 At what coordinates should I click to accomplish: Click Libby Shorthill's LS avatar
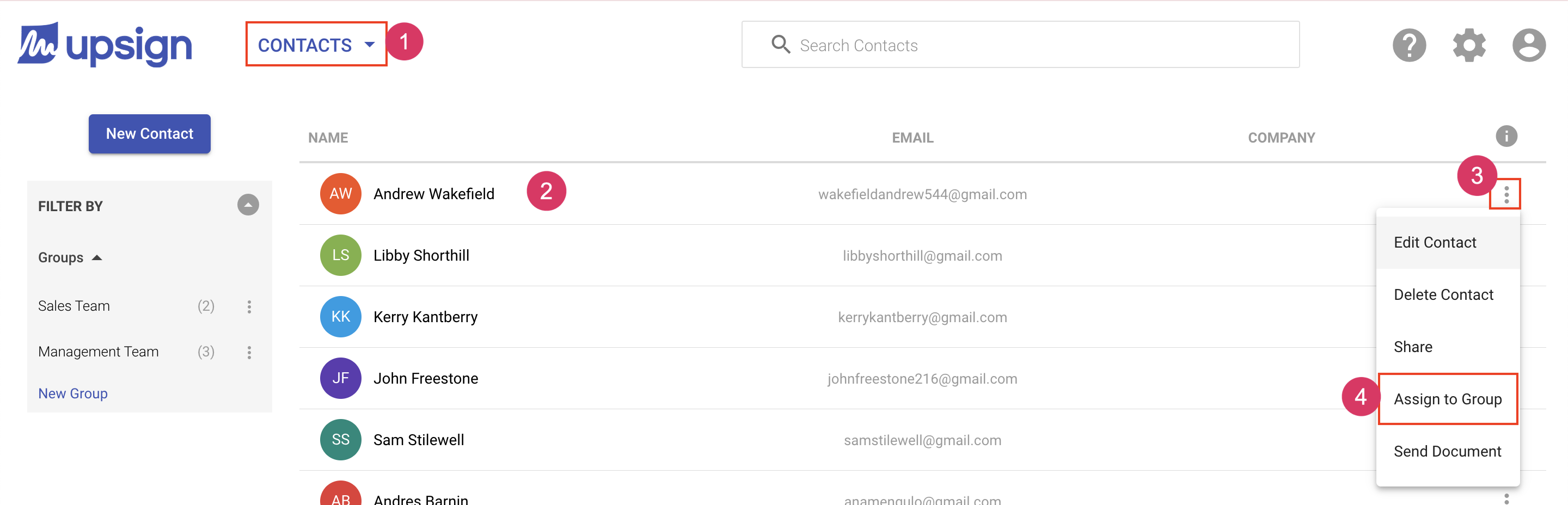click(340, 256)
